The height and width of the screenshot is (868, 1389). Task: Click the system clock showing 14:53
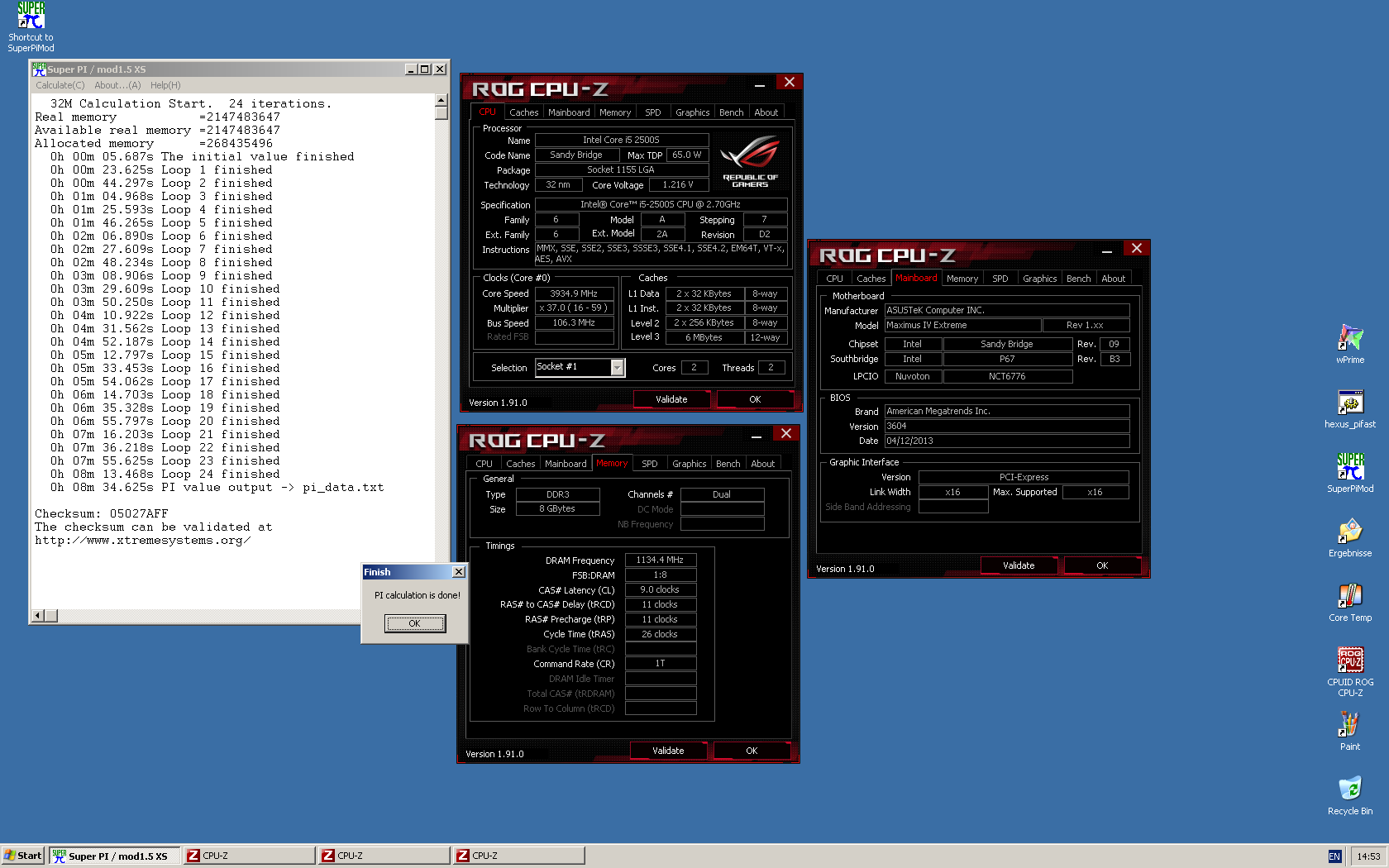pos(1368,856)
